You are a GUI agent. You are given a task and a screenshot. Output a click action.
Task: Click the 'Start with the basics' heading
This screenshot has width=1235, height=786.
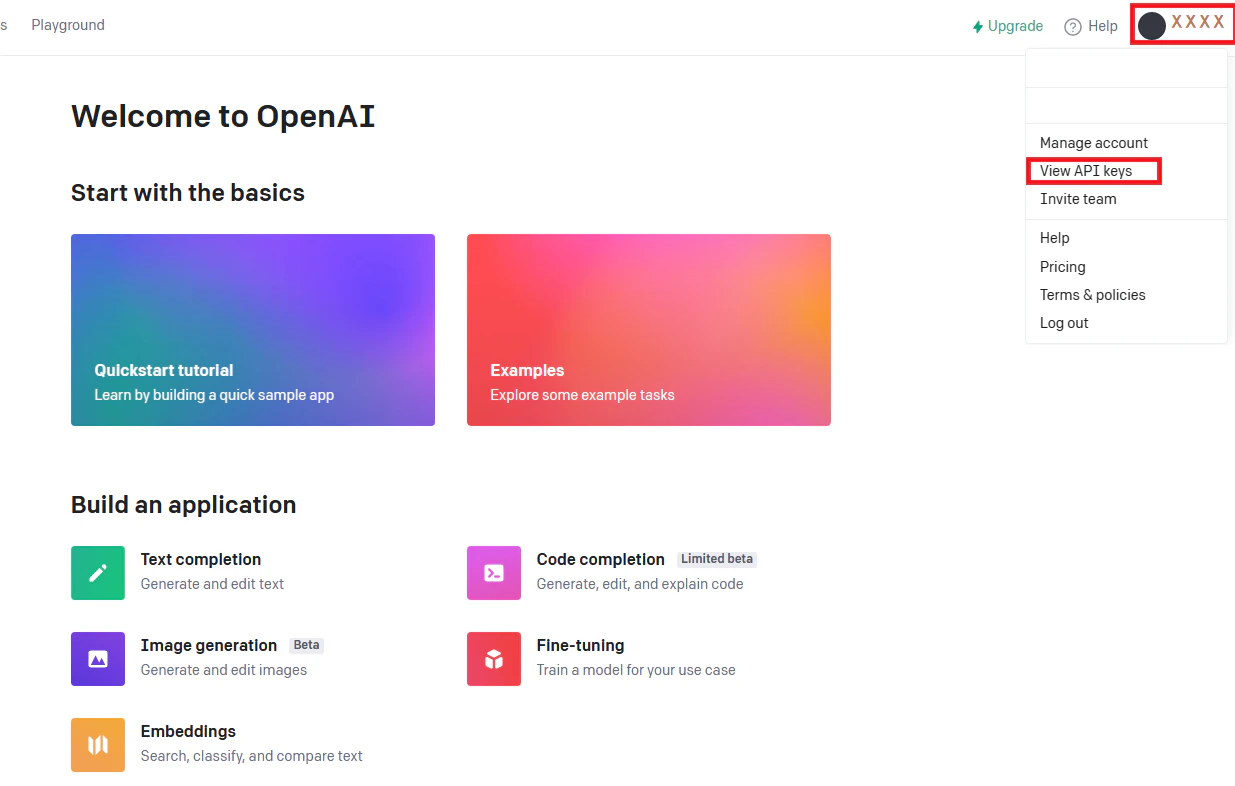(188, 193)
